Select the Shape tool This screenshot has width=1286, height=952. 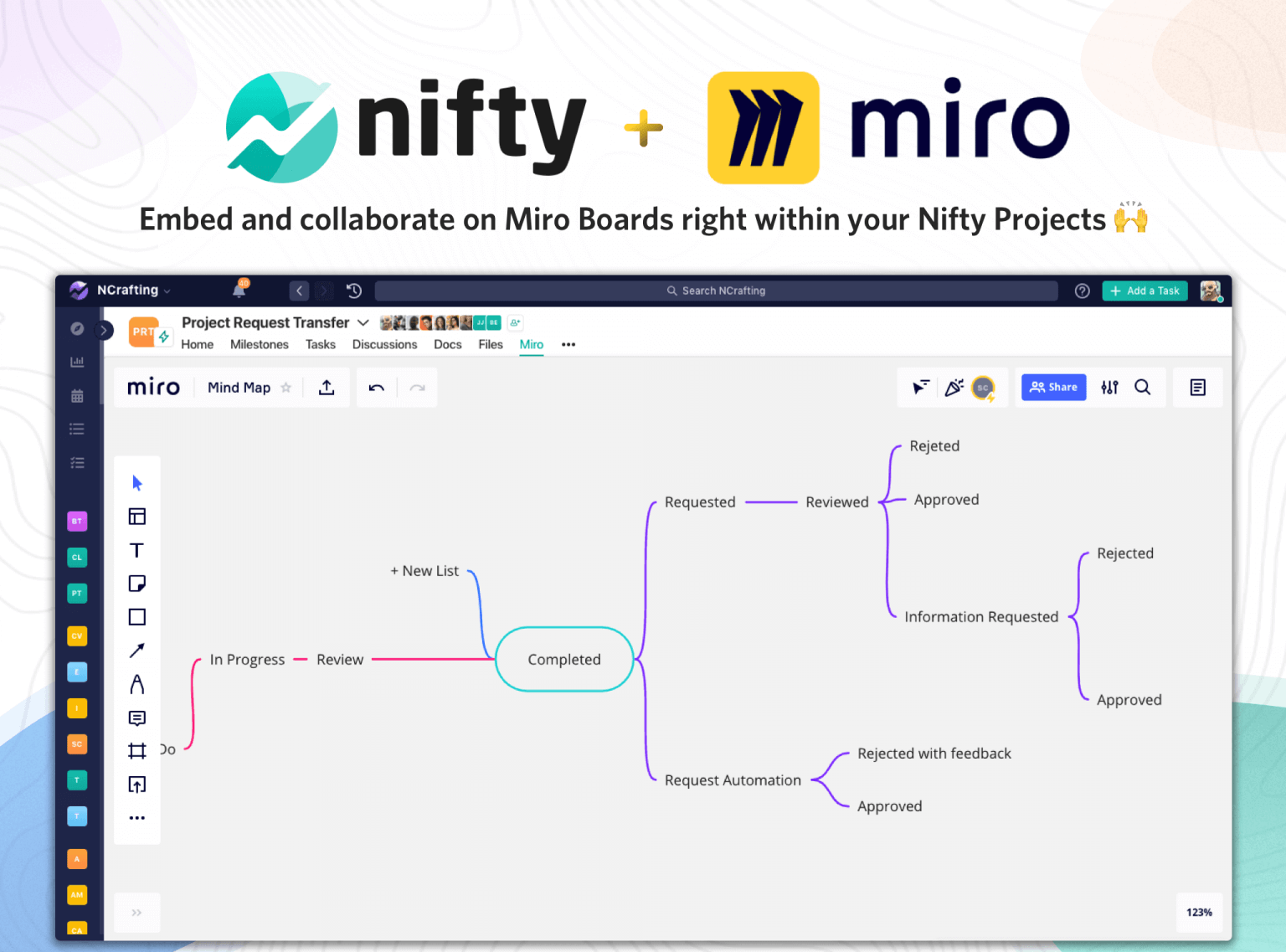136,617
